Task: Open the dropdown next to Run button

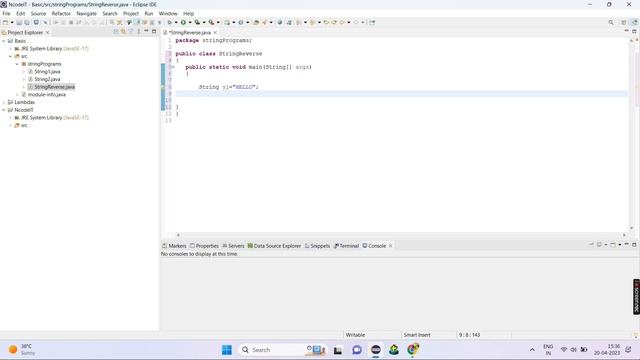Action: [x=190, y=22]
